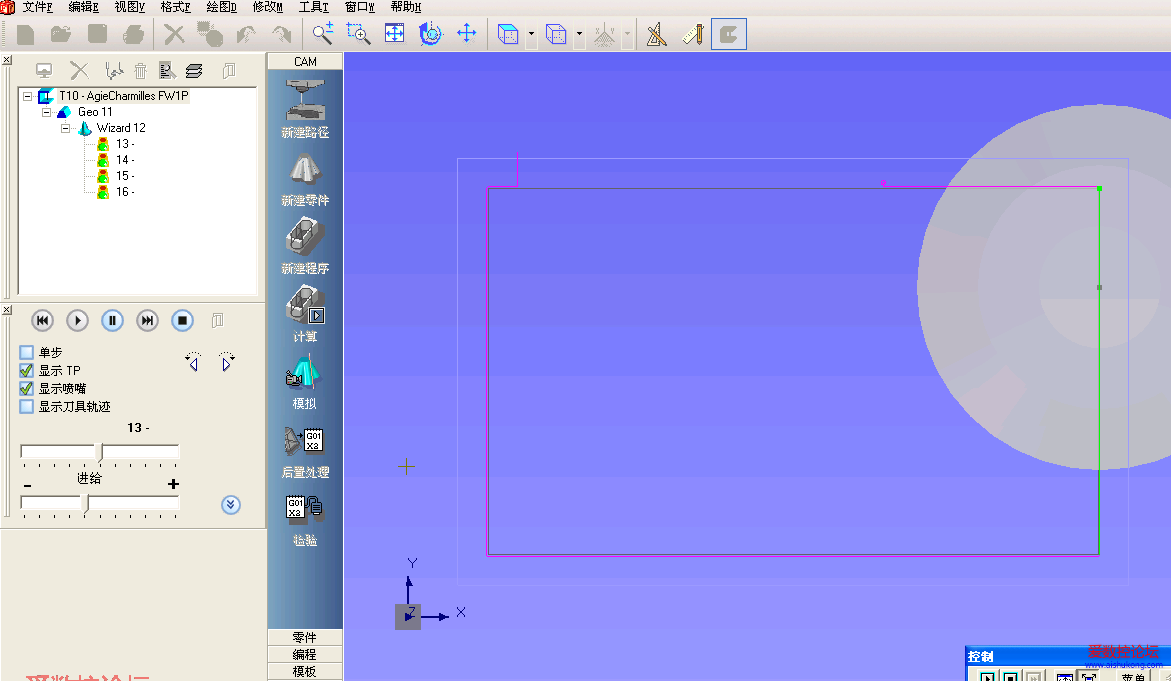Open the 编辑 Edit menu

point(84,7)
